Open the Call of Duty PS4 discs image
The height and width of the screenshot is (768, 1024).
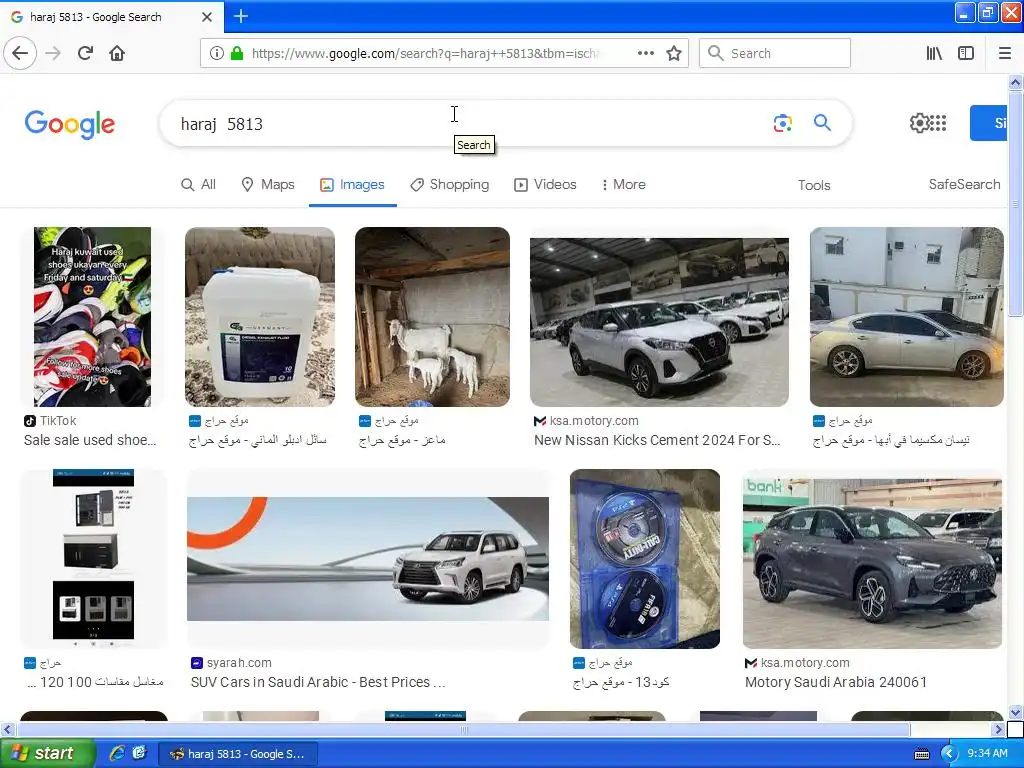645,559
